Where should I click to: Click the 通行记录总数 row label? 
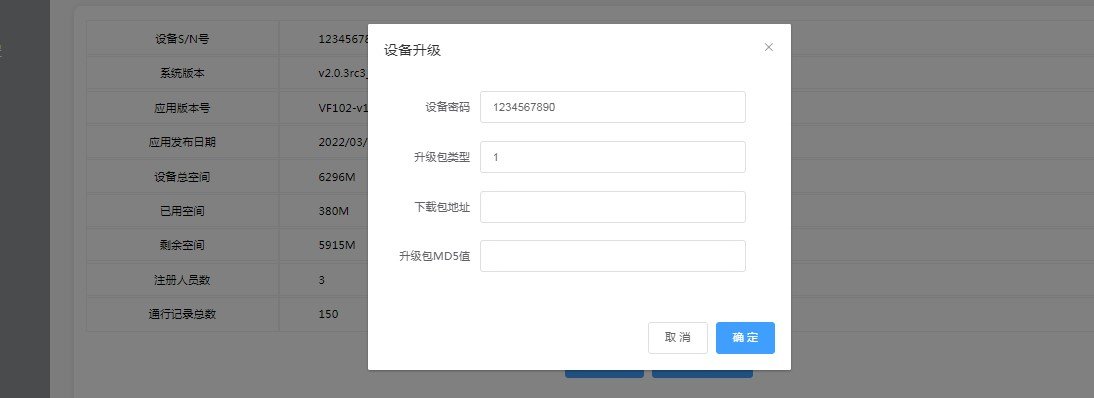(182, 314)
